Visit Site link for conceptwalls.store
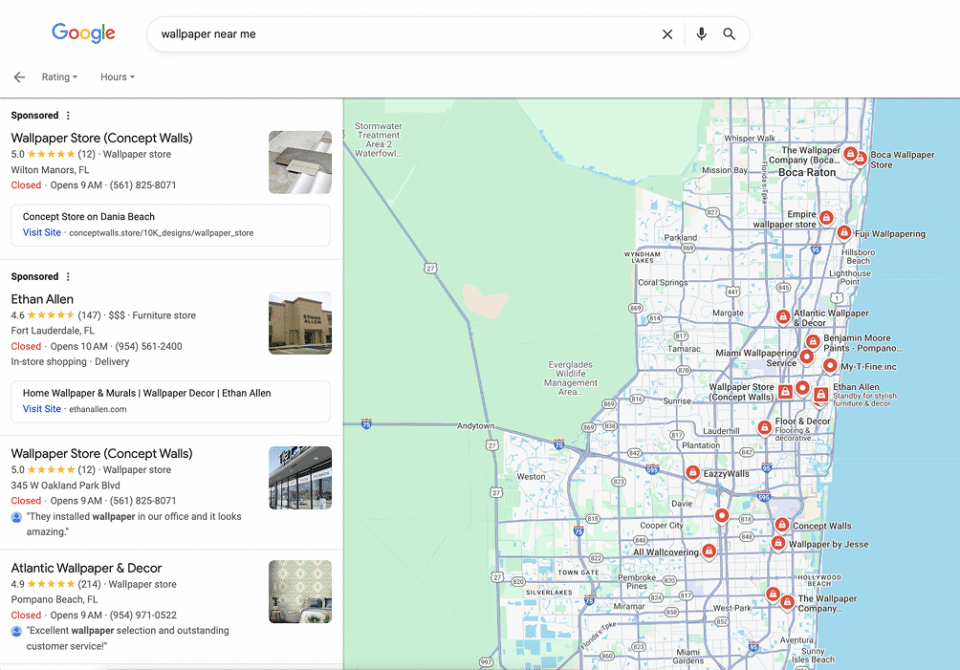Image resolution: width=960 pixels, height=670 pixels. (42, 233)
